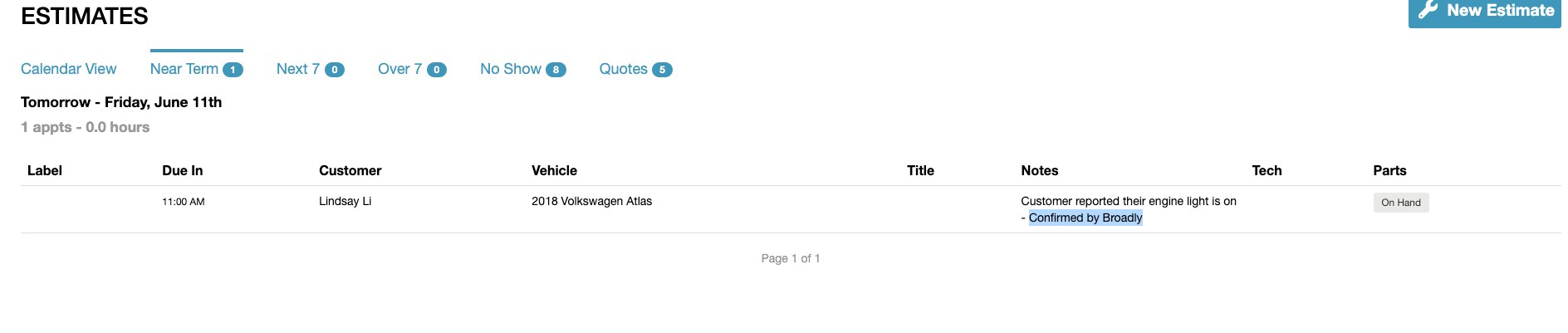
Task: Click the Customer column header
Action: pyautogui.click(x=350, y=170)
